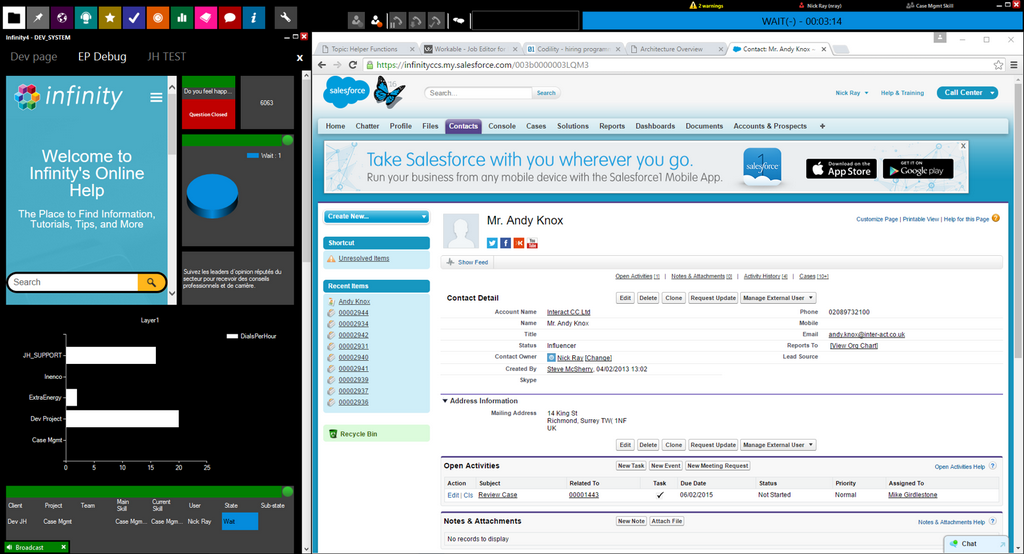The image size is (1024, 554).
Task: Bookmark the page with the star icon
Action: (x=999, y=65)
